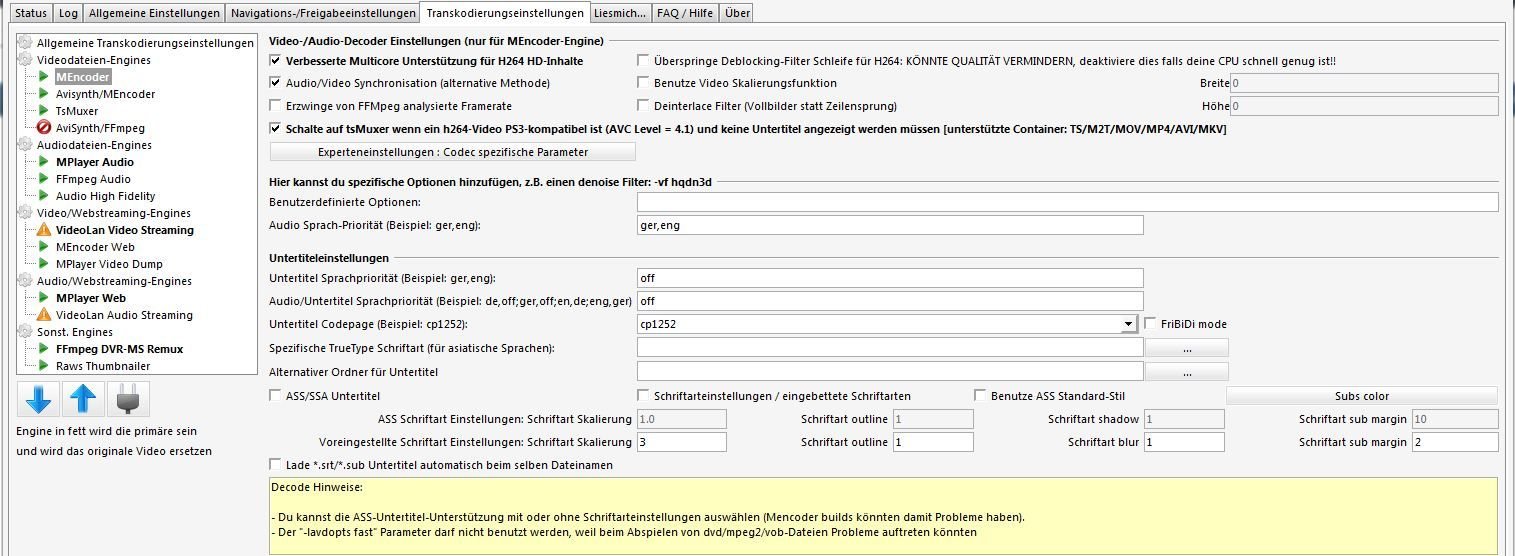
Task: Open Navigations-/Freigabeeinstellungen tab
Action: 323,13
